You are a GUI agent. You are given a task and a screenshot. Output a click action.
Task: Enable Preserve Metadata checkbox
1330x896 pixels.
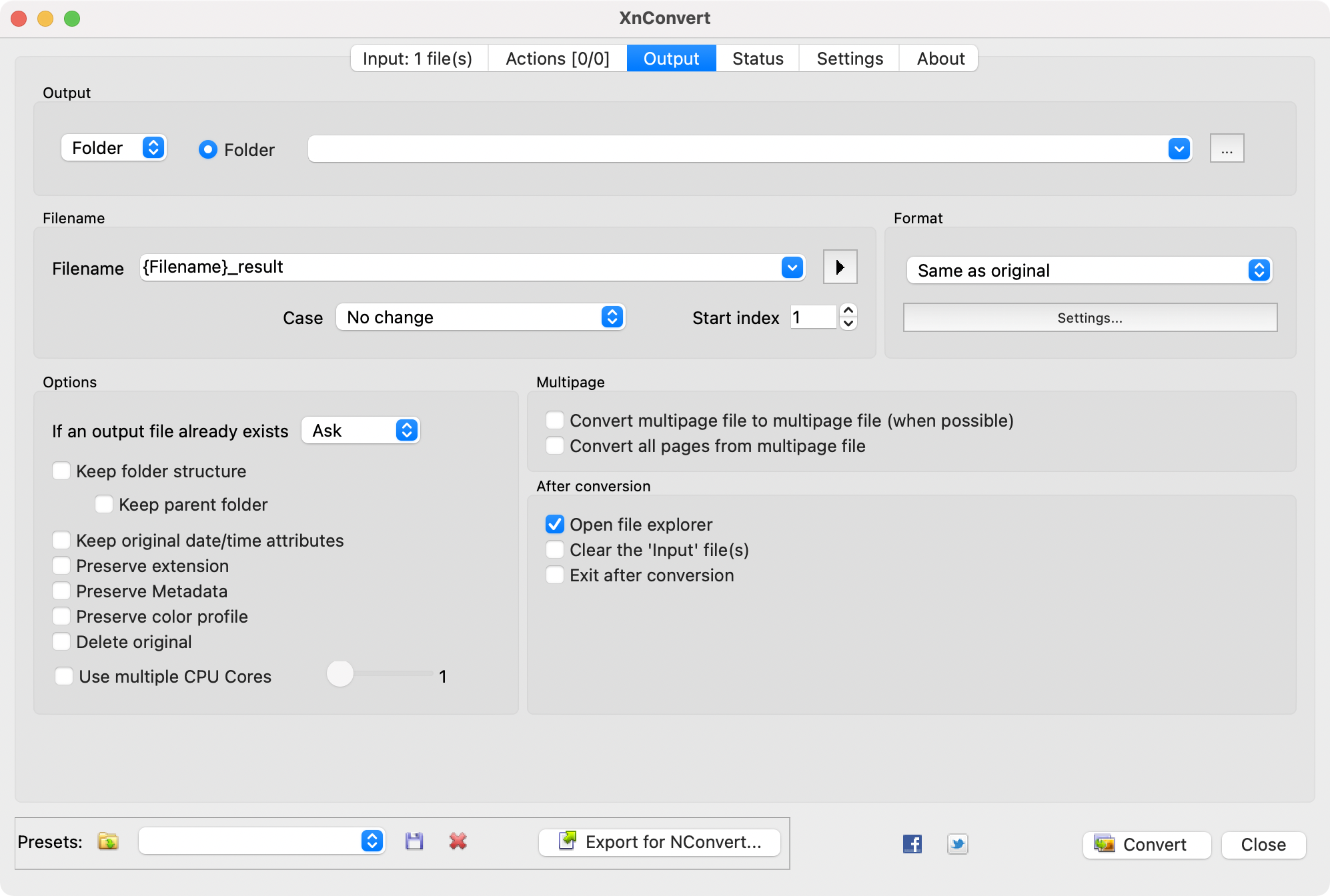click(x=61, y=591)
